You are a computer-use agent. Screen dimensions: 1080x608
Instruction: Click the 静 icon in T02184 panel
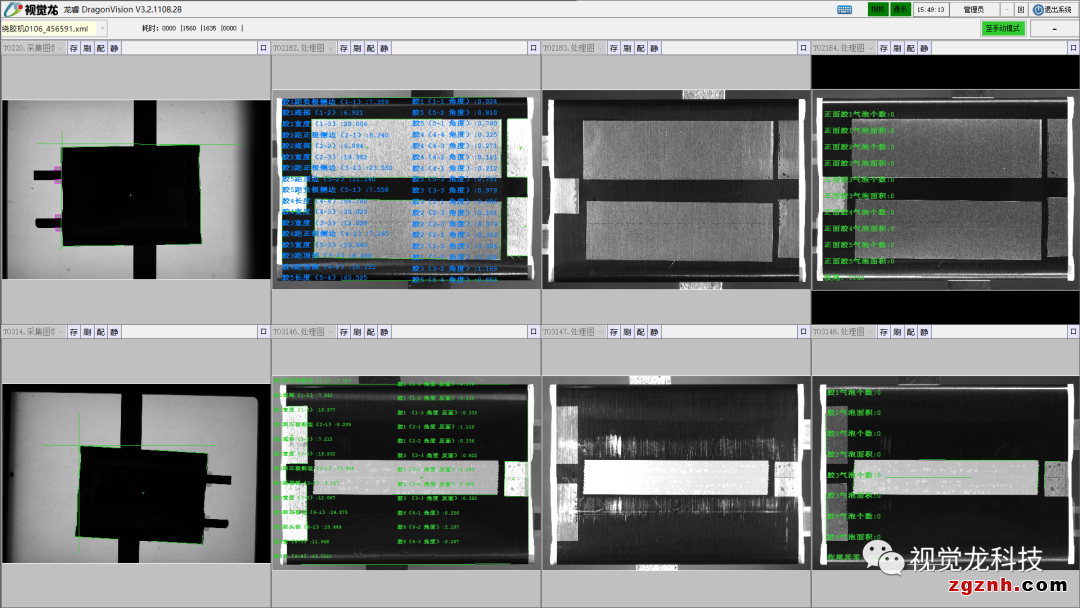tap(925, 48)
